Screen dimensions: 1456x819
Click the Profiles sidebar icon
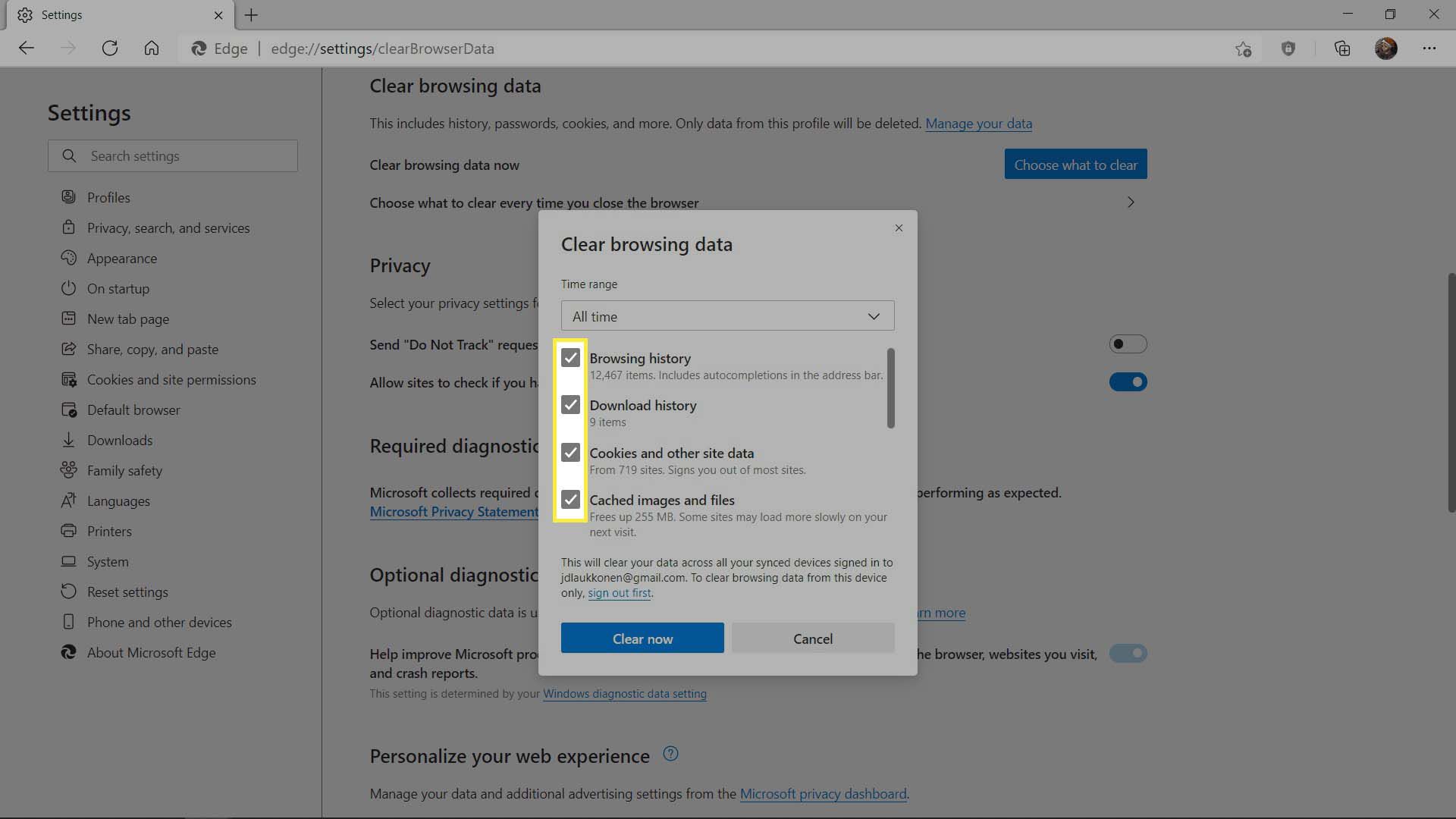[x=68, y=197]
